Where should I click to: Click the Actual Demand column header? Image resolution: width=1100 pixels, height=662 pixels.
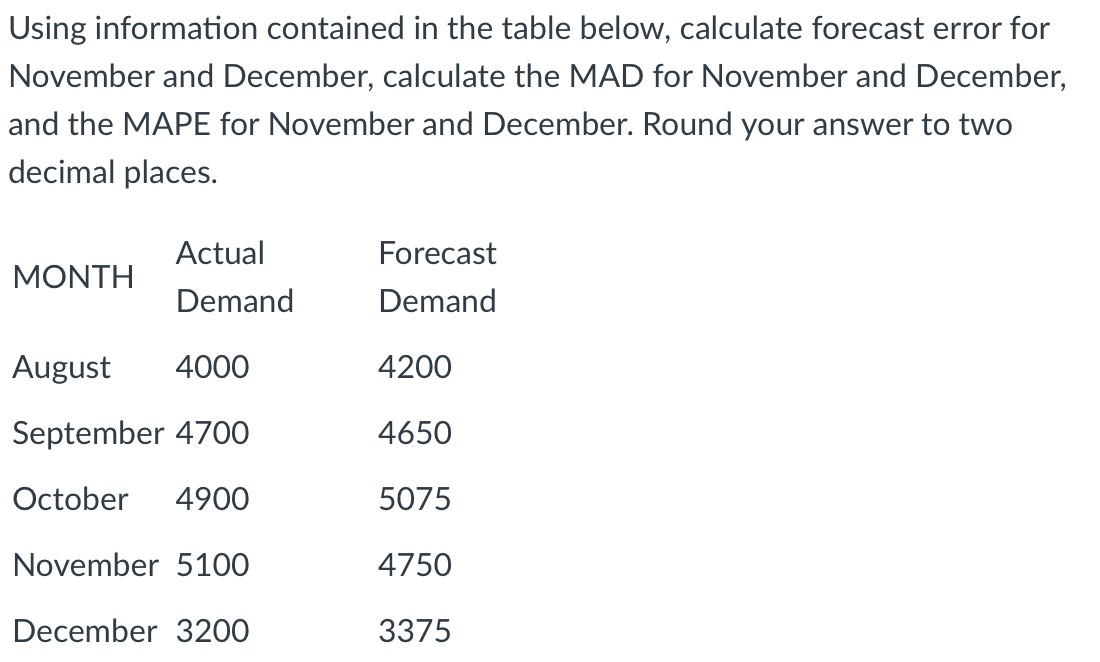234,277
